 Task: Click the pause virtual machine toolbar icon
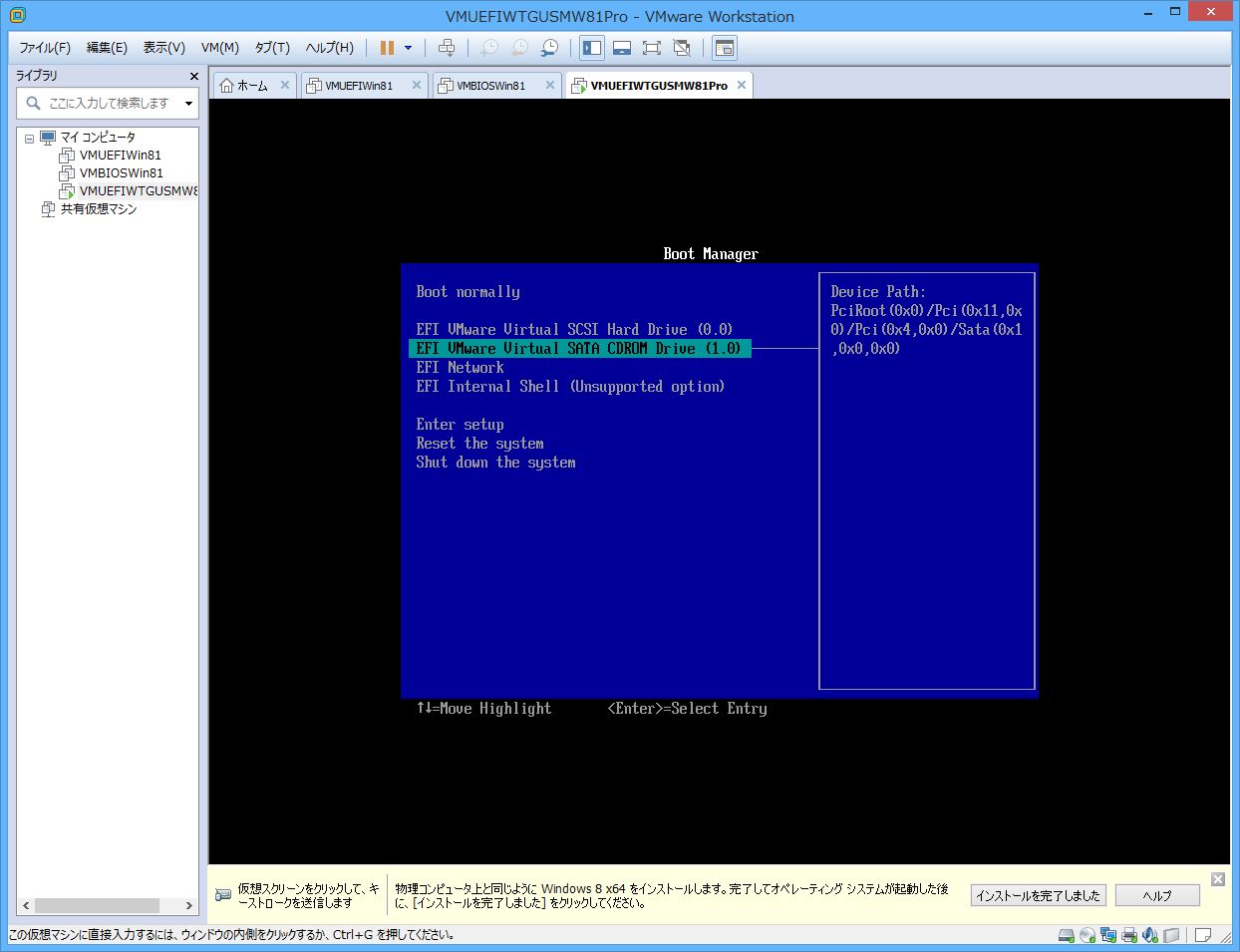(387, 48)
